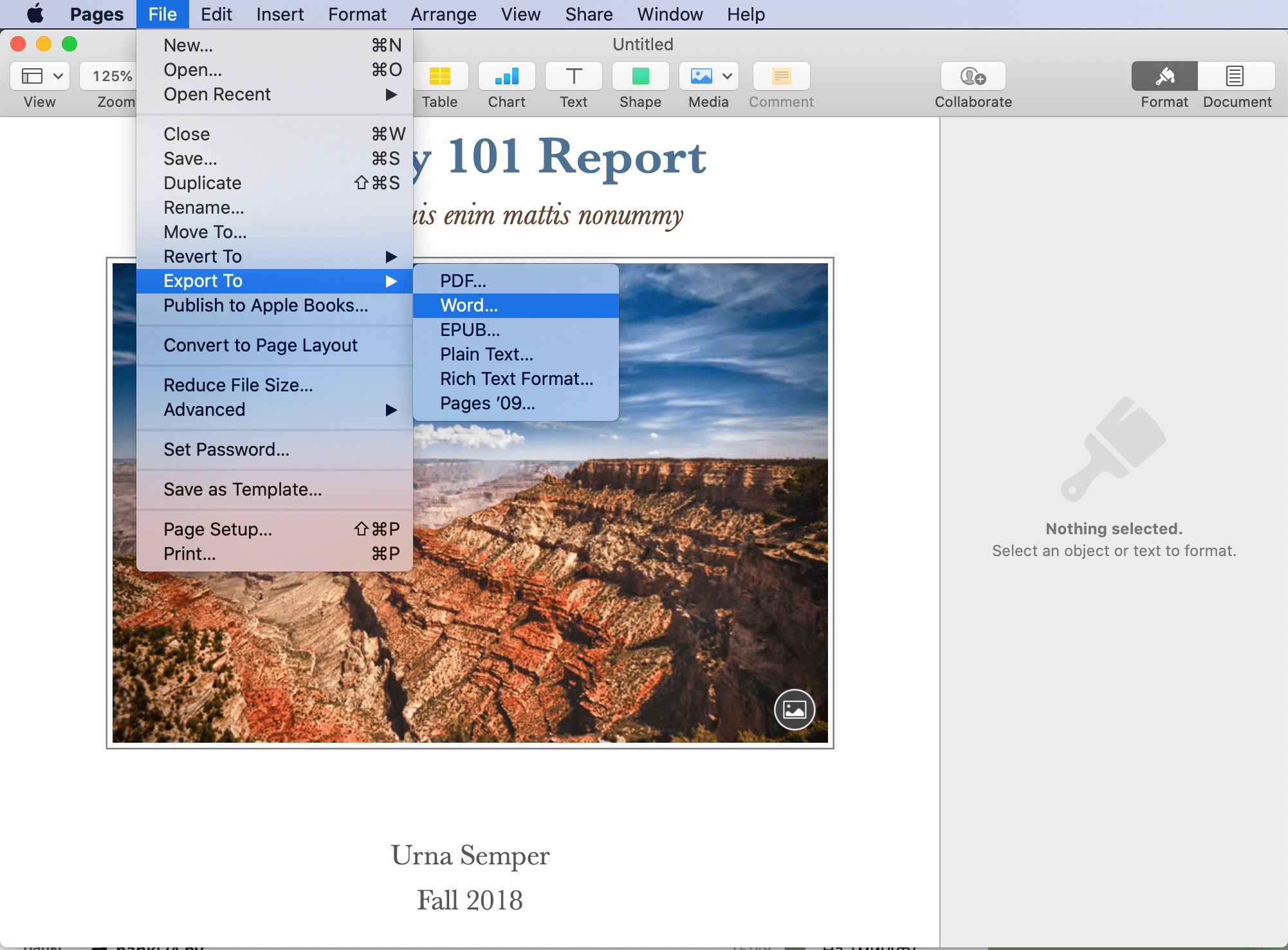
Task: Replace image via the placeholder icon on the photo
Action: pos(795,710)
